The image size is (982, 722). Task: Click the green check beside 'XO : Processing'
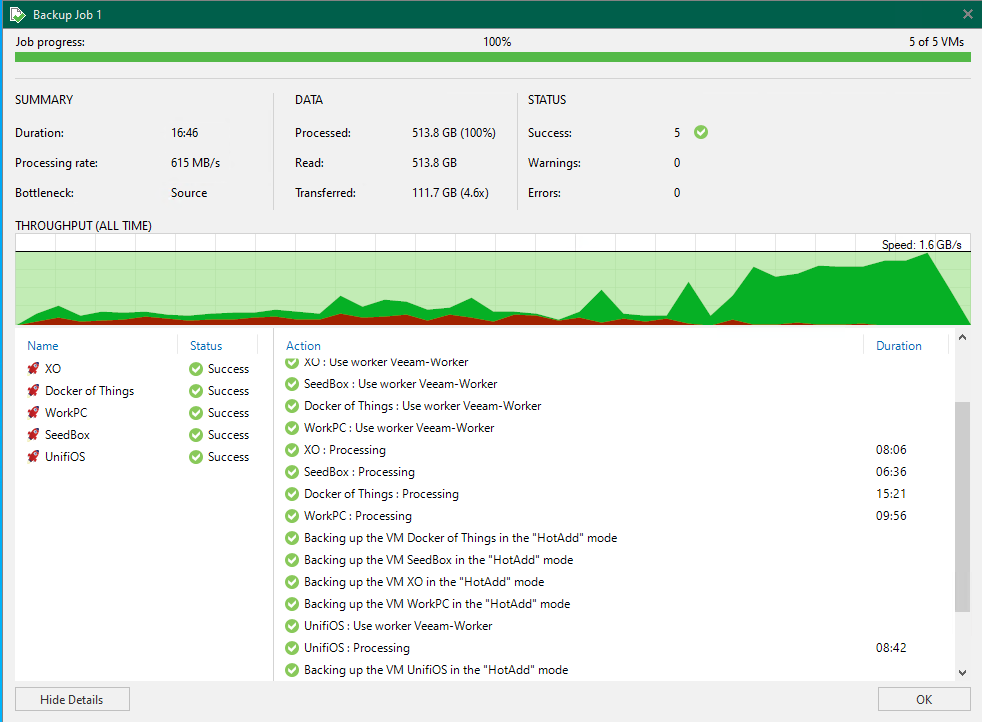click(x=292, y=450)
